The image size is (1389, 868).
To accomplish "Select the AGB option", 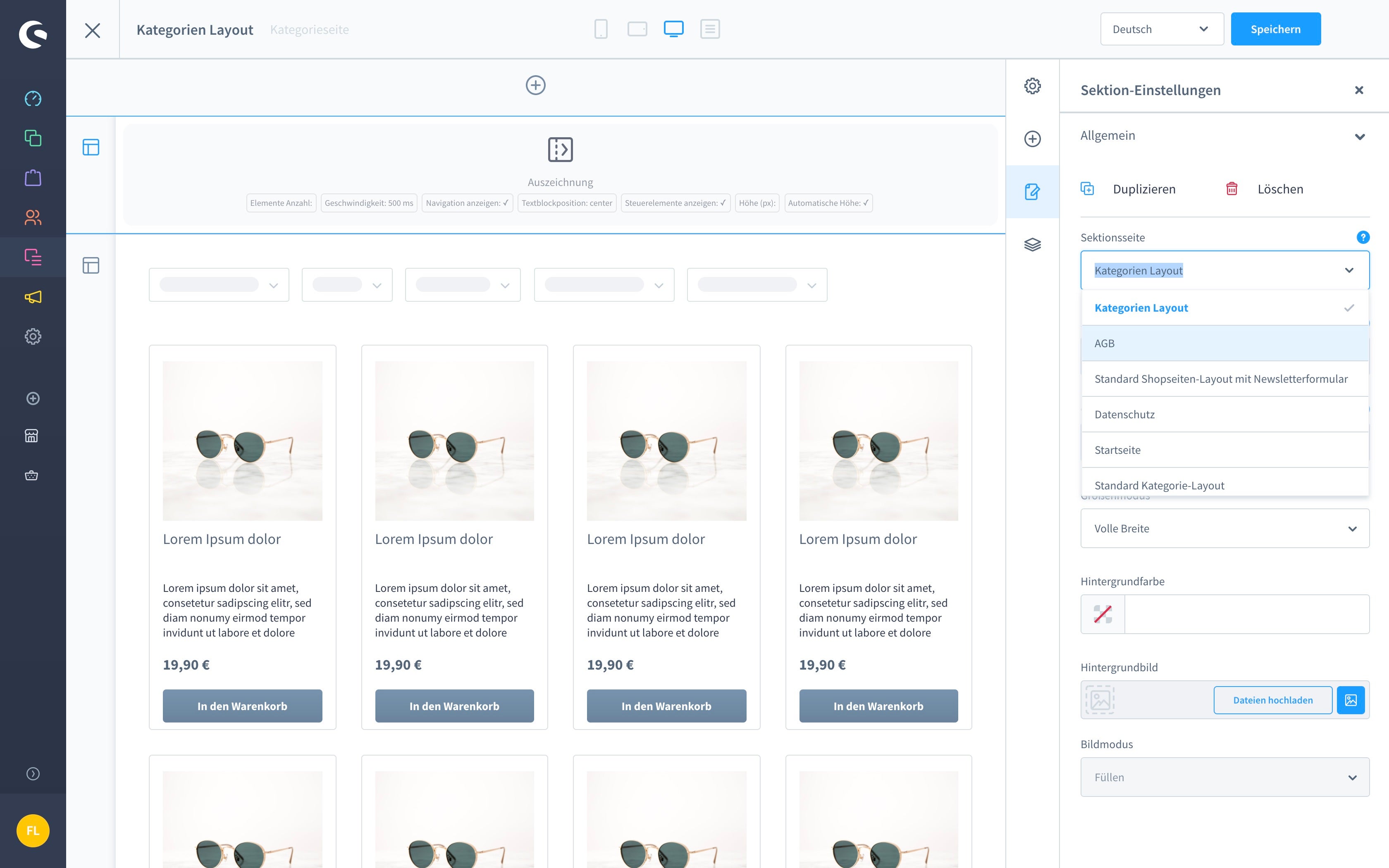I will pos(1225,343).
